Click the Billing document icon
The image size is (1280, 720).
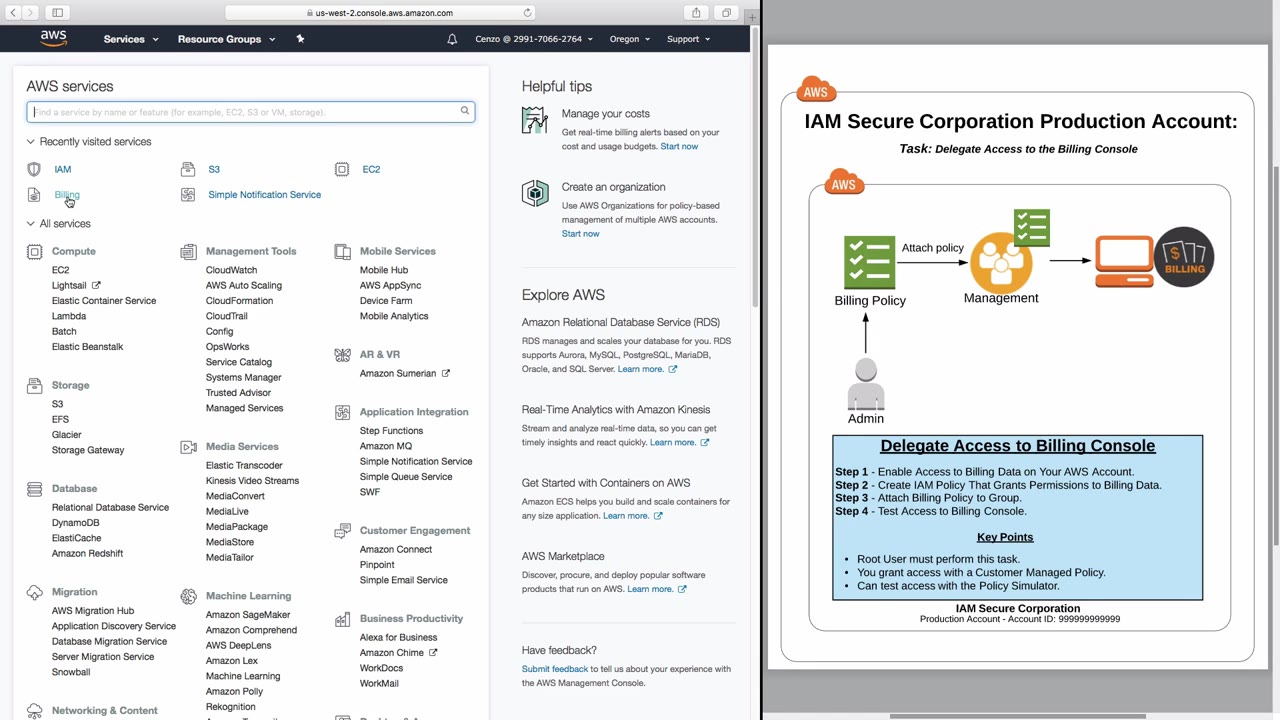click(34, 195)
